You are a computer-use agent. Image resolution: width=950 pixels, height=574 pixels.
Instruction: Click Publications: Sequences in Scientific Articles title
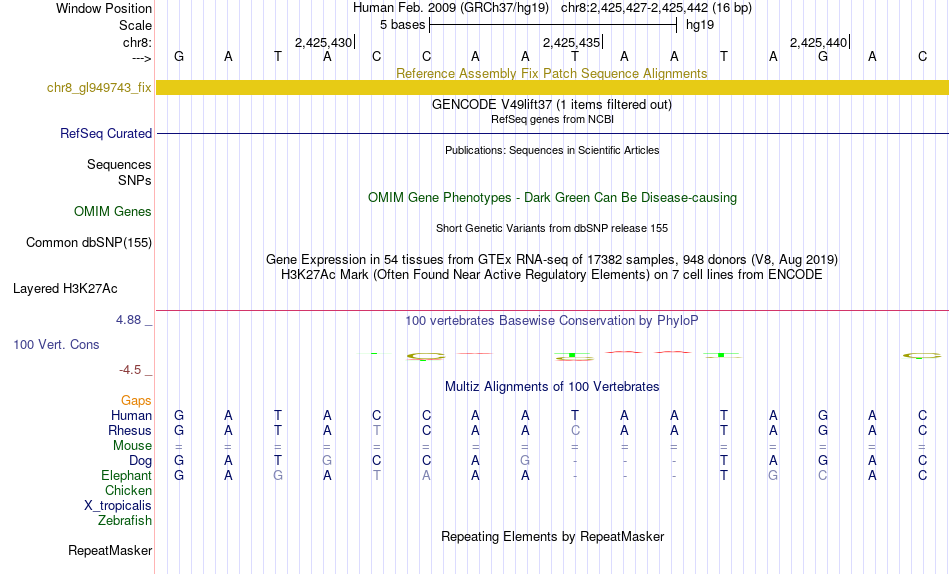[x=552, y=150]
